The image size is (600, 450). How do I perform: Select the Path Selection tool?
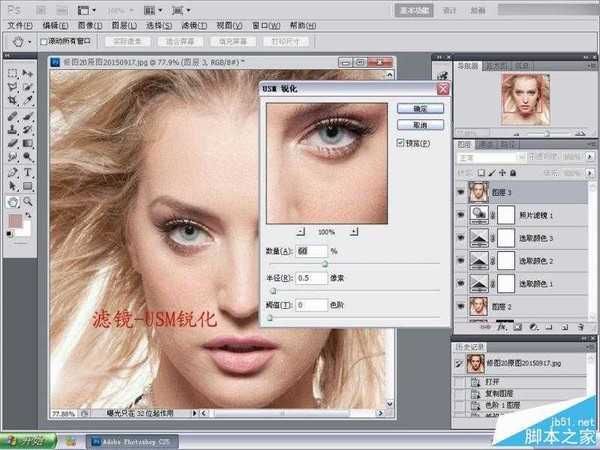click(x=13, y=186)
